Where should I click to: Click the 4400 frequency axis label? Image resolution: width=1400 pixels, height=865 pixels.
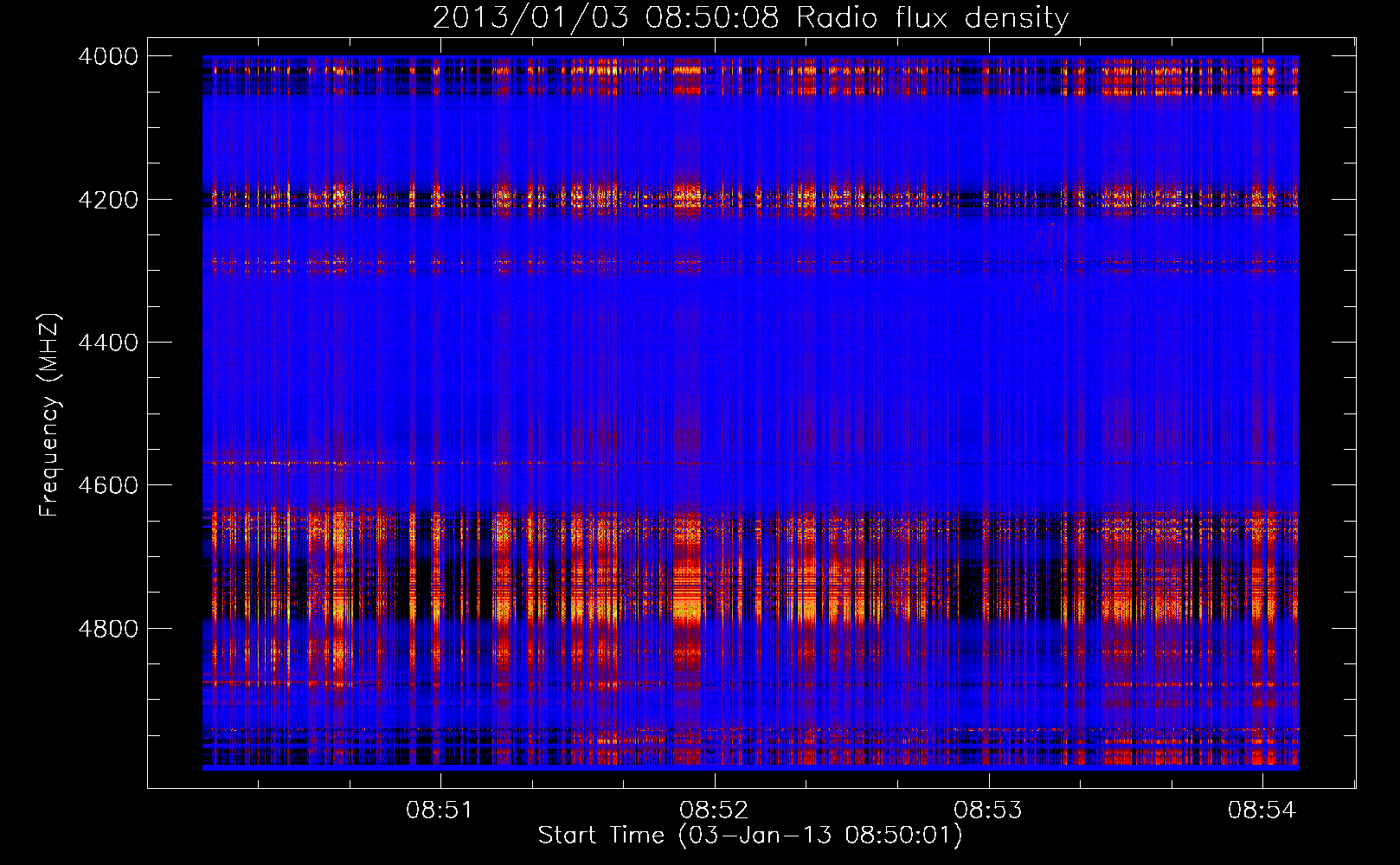(108, 343)
